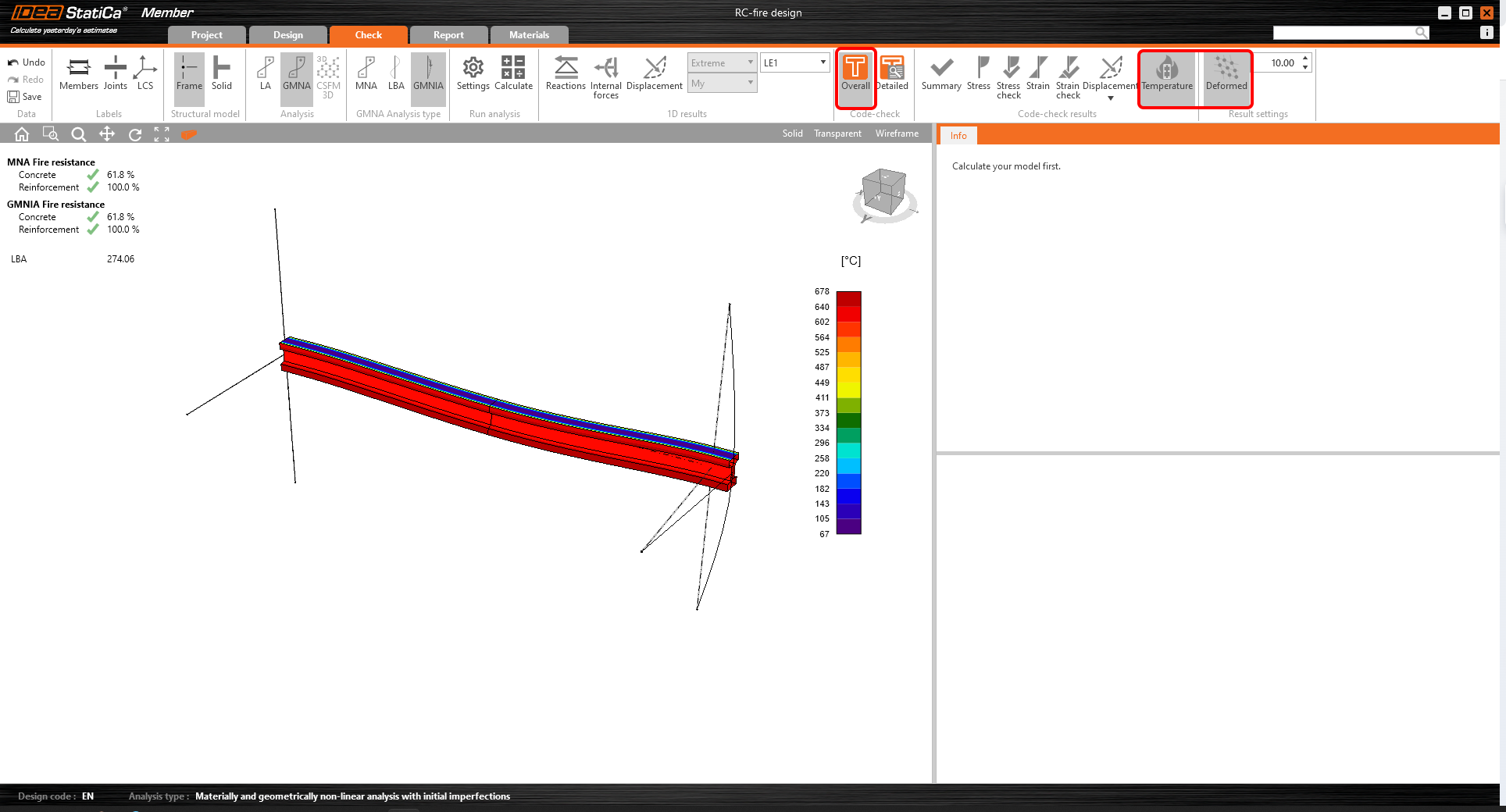Click the Calculate icon in Run analysis
Viewport: 1506px width, 812px height.
pos(513,73)
